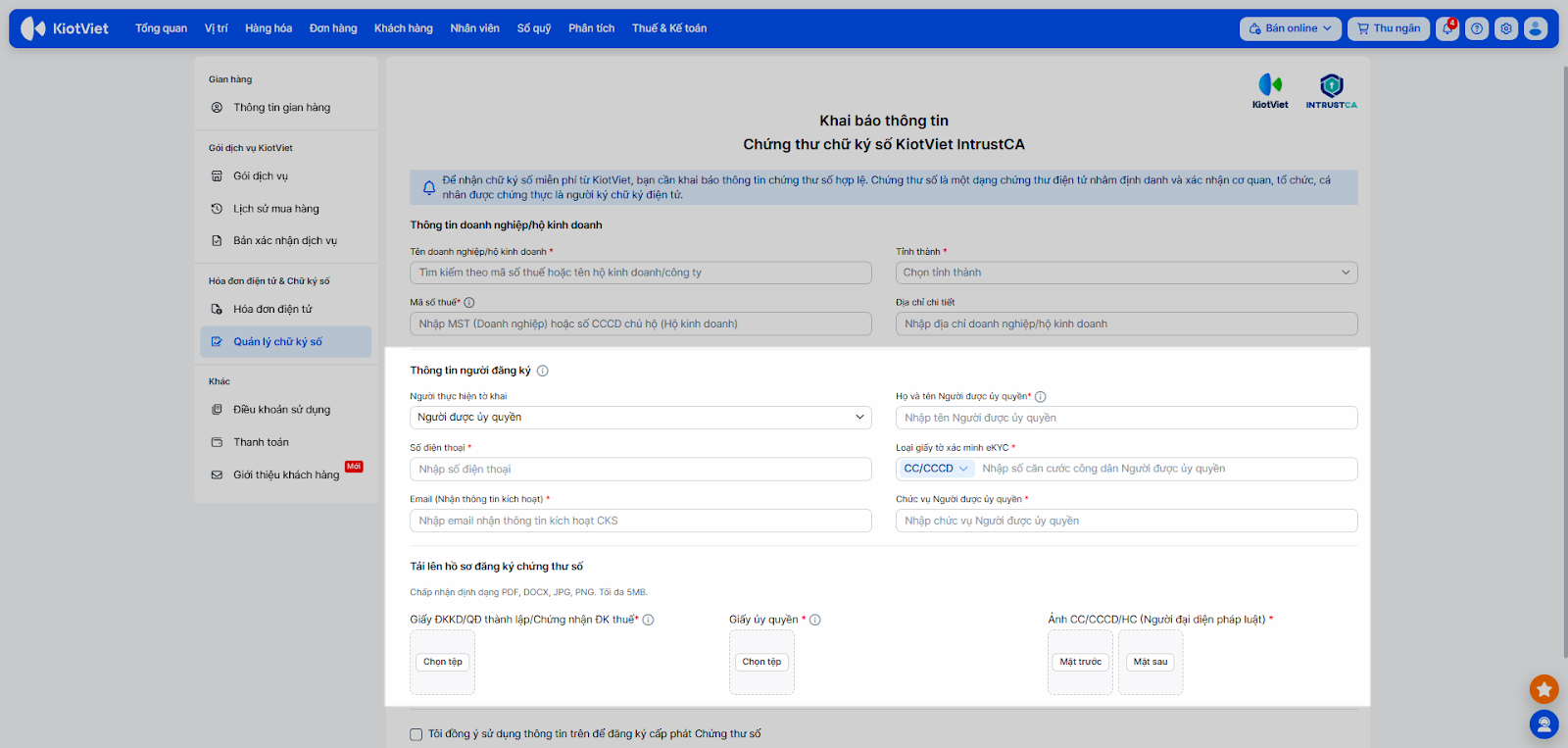The width and height of the screenshot is (1568, 748).
Task: Open the Thuế & Kế toán menu
Action: point(669,28)
